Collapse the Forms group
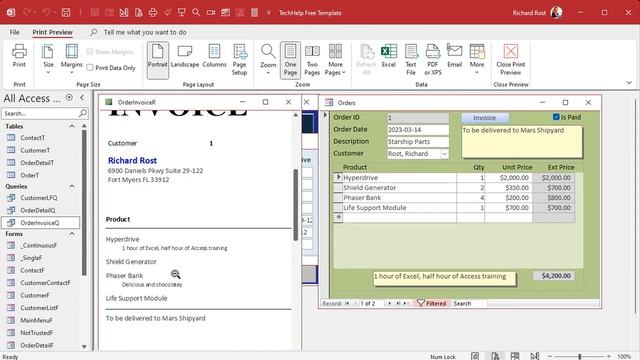The image size is (640, 360). click(72, 234)
